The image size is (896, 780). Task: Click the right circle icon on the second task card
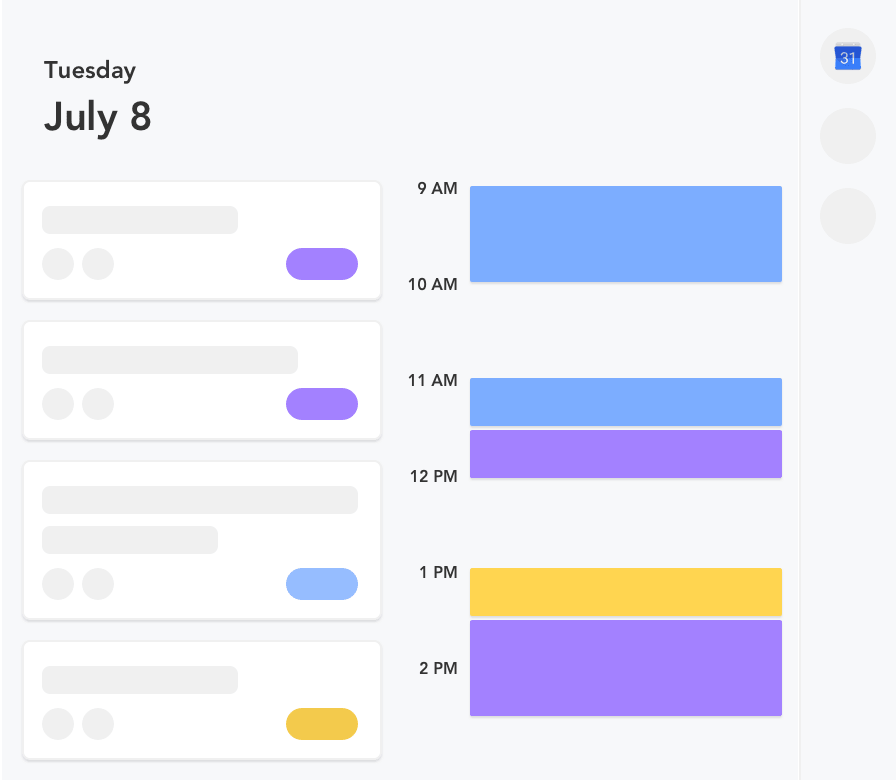[x=98, y=404]
